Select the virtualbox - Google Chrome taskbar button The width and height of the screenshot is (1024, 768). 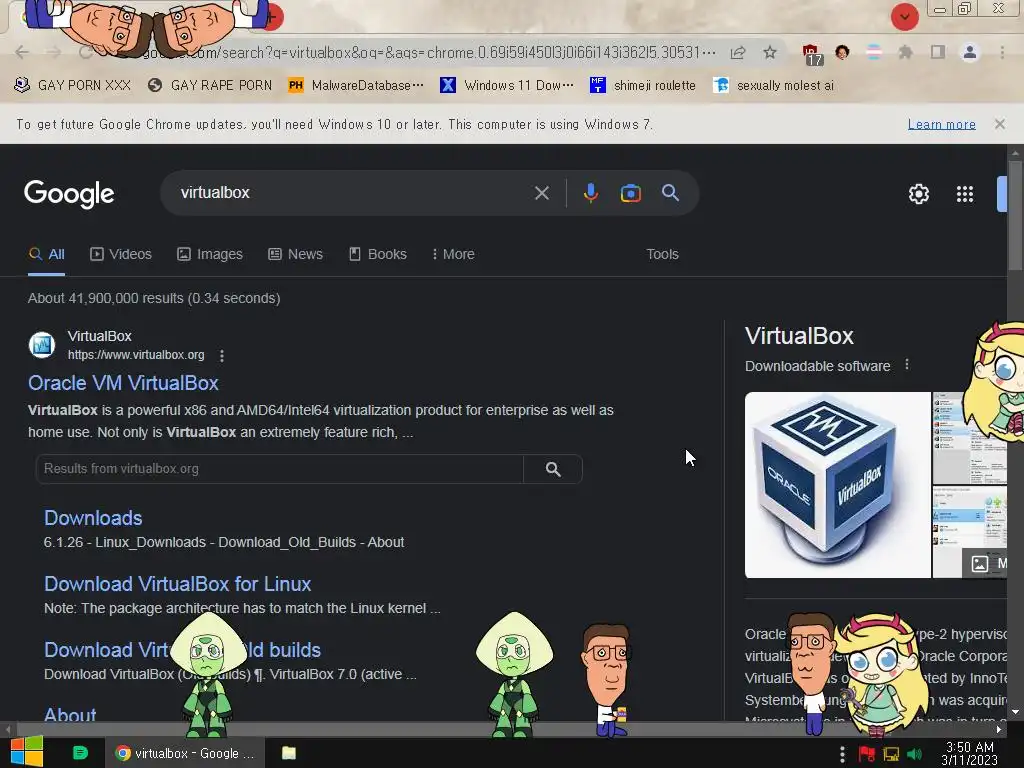pos(185,753)
